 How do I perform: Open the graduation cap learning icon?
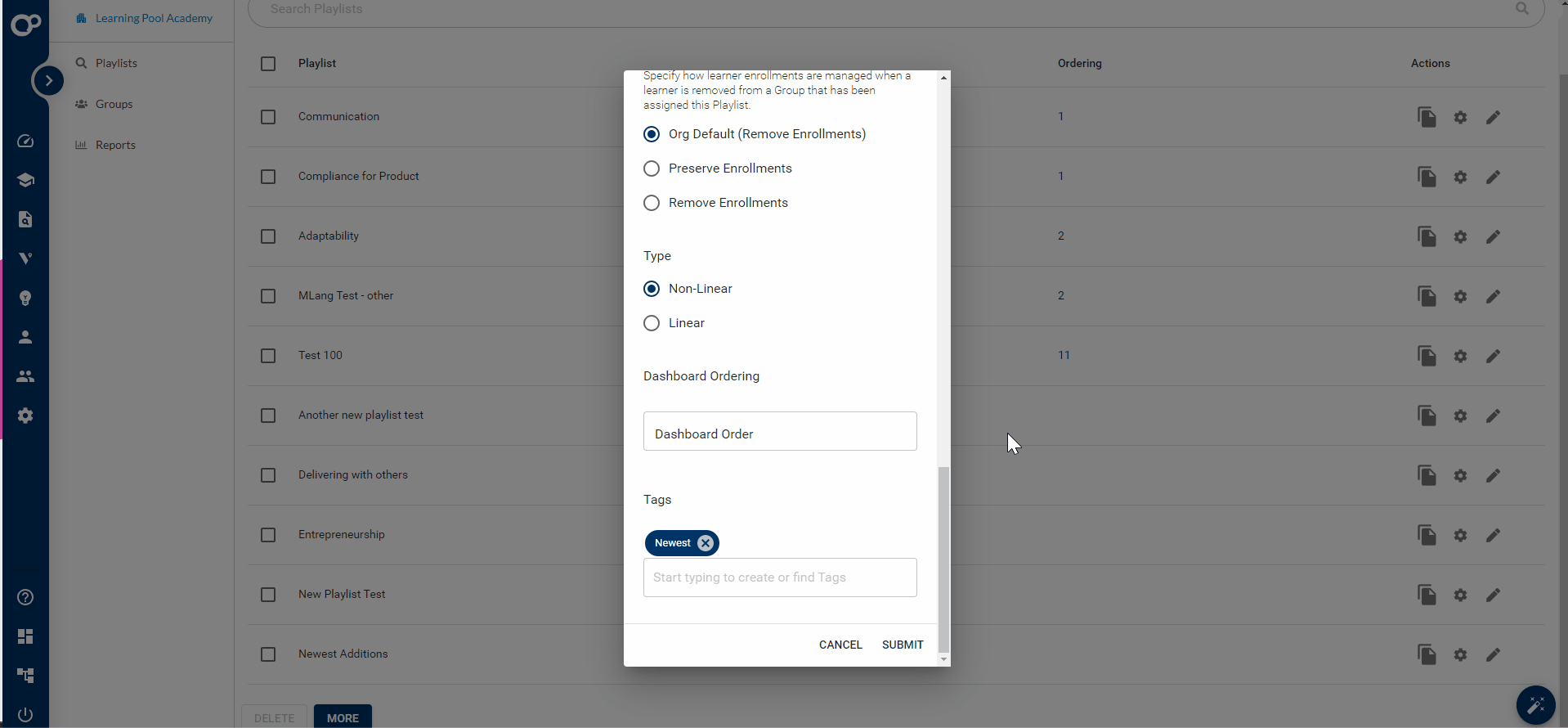25,180
